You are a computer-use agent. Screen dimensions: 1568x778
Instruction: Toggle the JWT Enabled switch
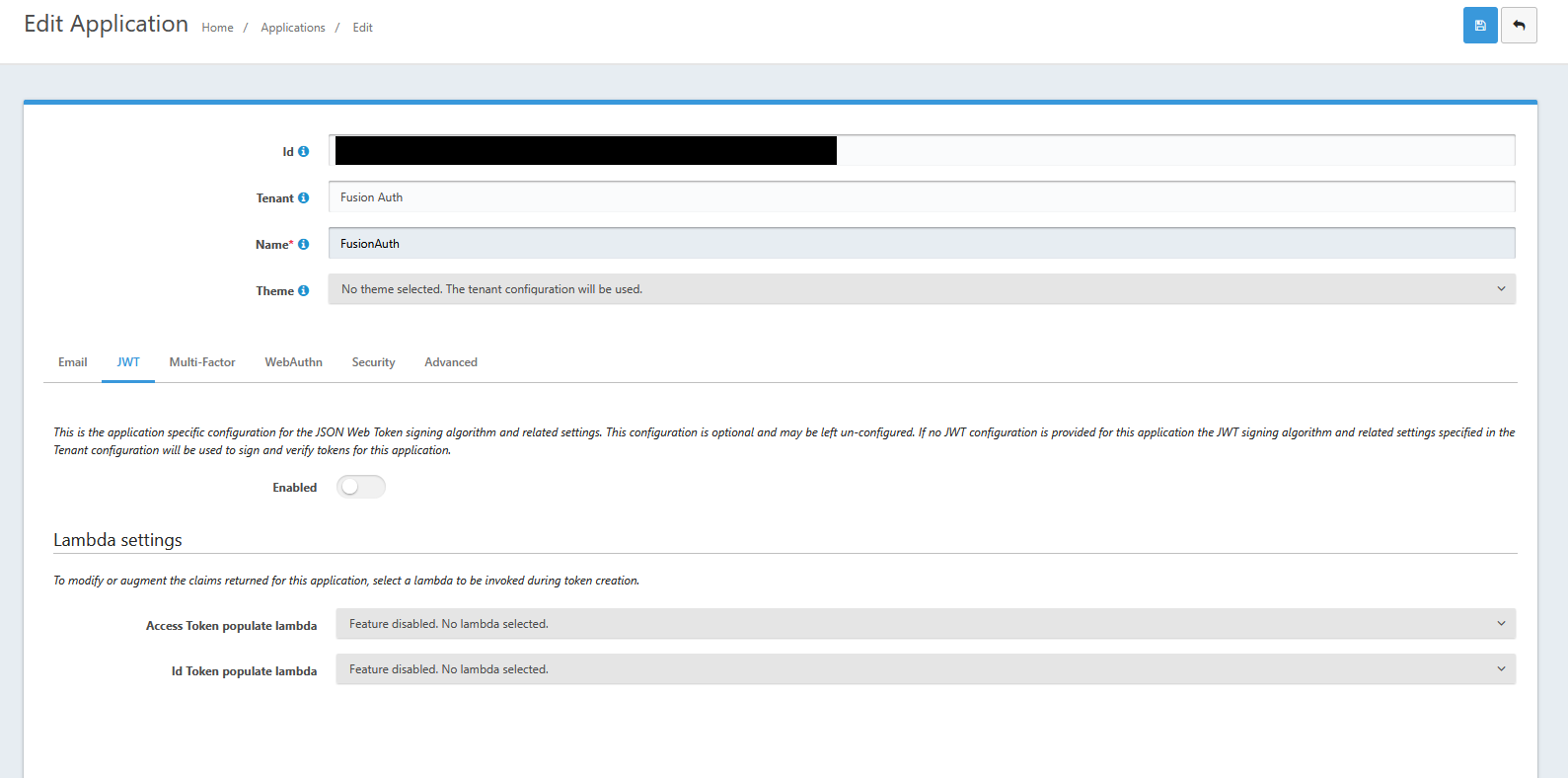pyautogui.click(x=361, y=487)
